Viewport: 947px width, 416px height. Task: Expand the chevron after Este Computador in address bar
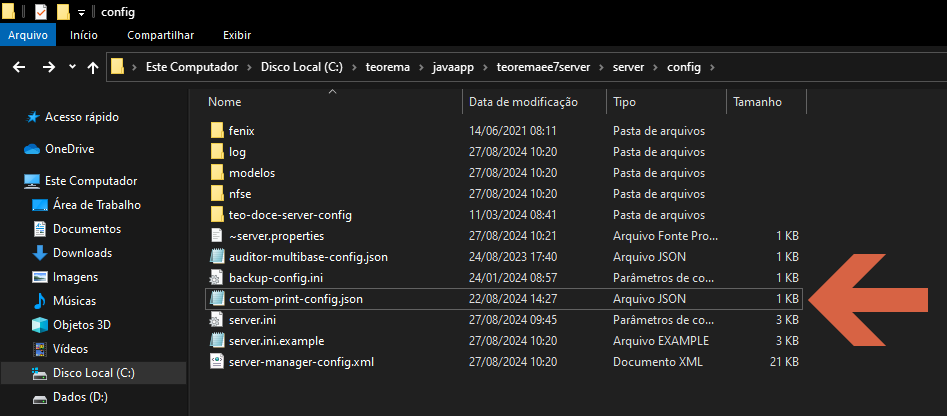coord(249,67)
